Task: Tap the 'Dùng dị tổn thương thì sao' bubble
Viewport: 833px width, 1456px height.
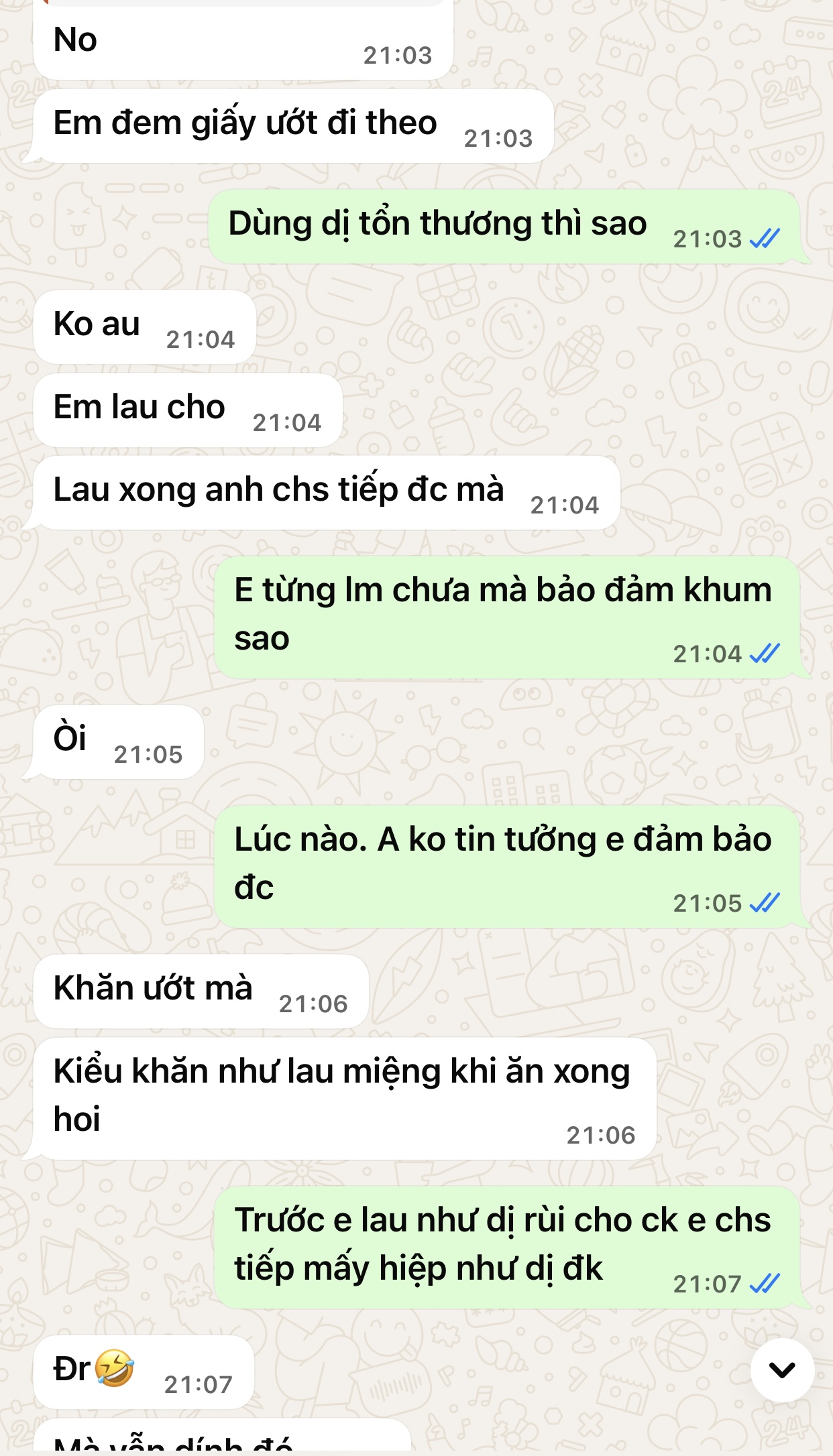Action: coord(504,227)
